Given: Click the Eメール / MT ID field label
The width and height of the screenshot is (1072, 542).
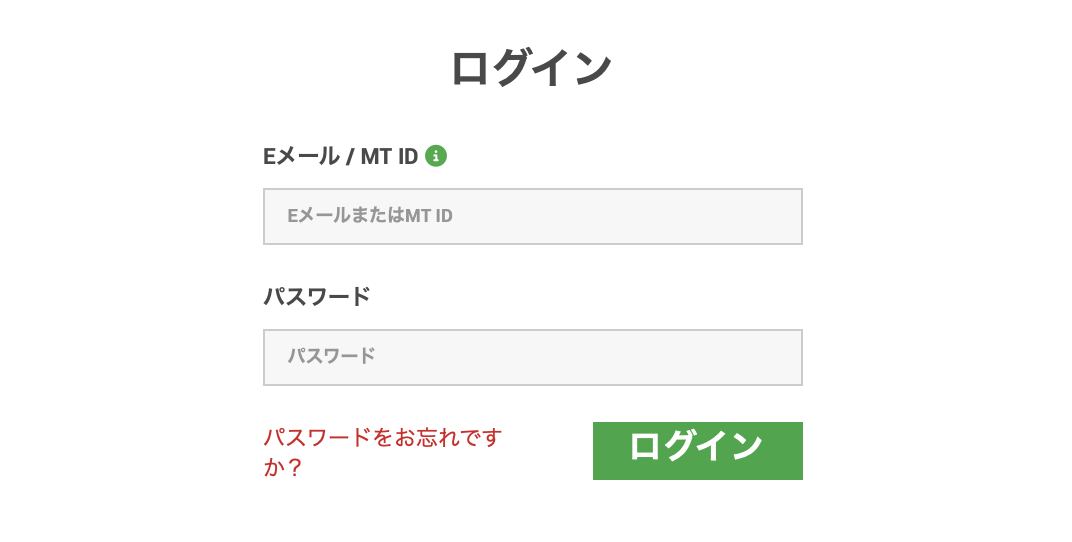Looking at the screenshot, I should pyautogui.click(x=340, y=157).
